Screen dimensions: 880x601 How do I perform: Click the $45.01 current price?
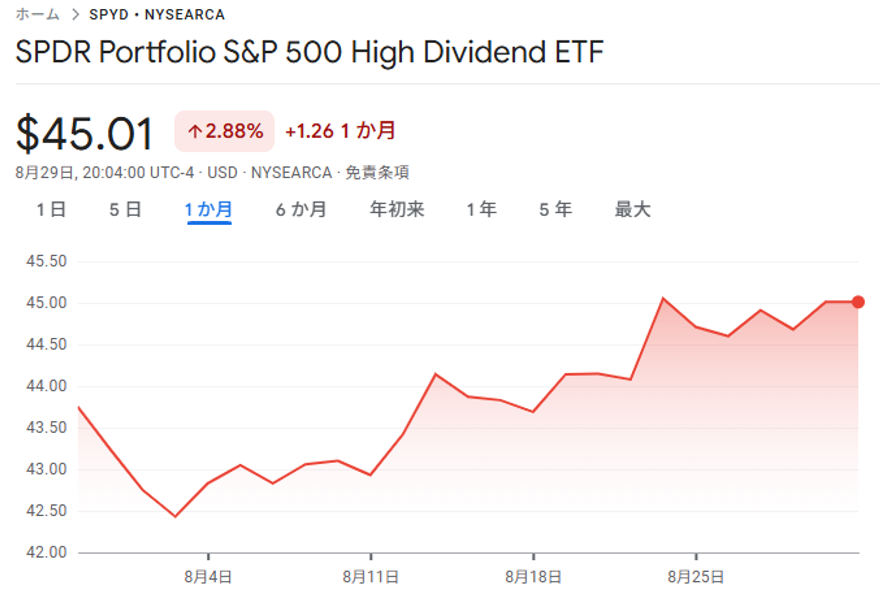(85, 134)
